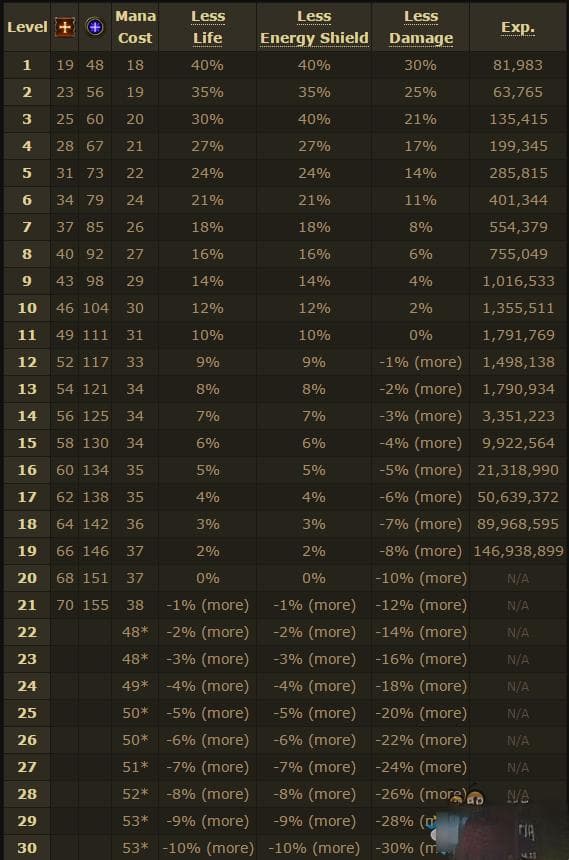Click the red Strength requirement icon
This screenshot has width=569, height=860.
[64, 26]
